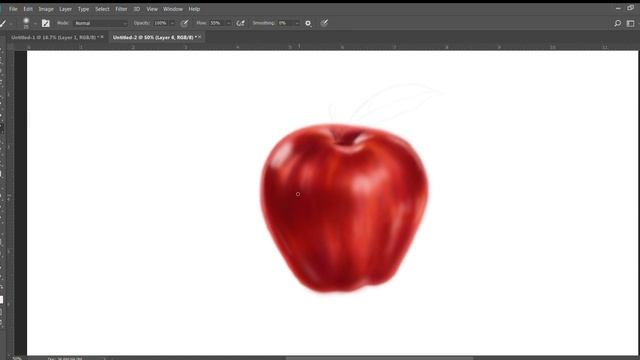Expand the Opacity slider dropdown arrow
The image size is (640, 360).
(x=172, y=23)
